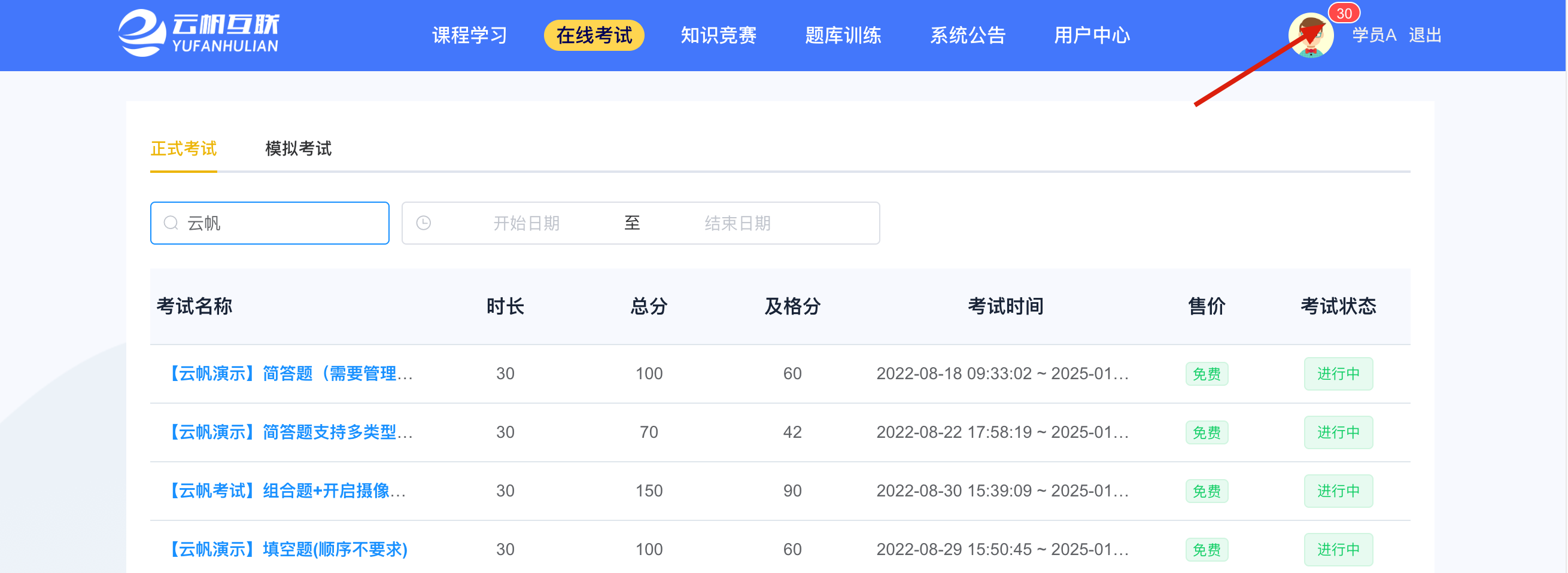Screen dimensions: 1568x573
Task: Click passing score 90 cell
Action: tap(792, 491)
